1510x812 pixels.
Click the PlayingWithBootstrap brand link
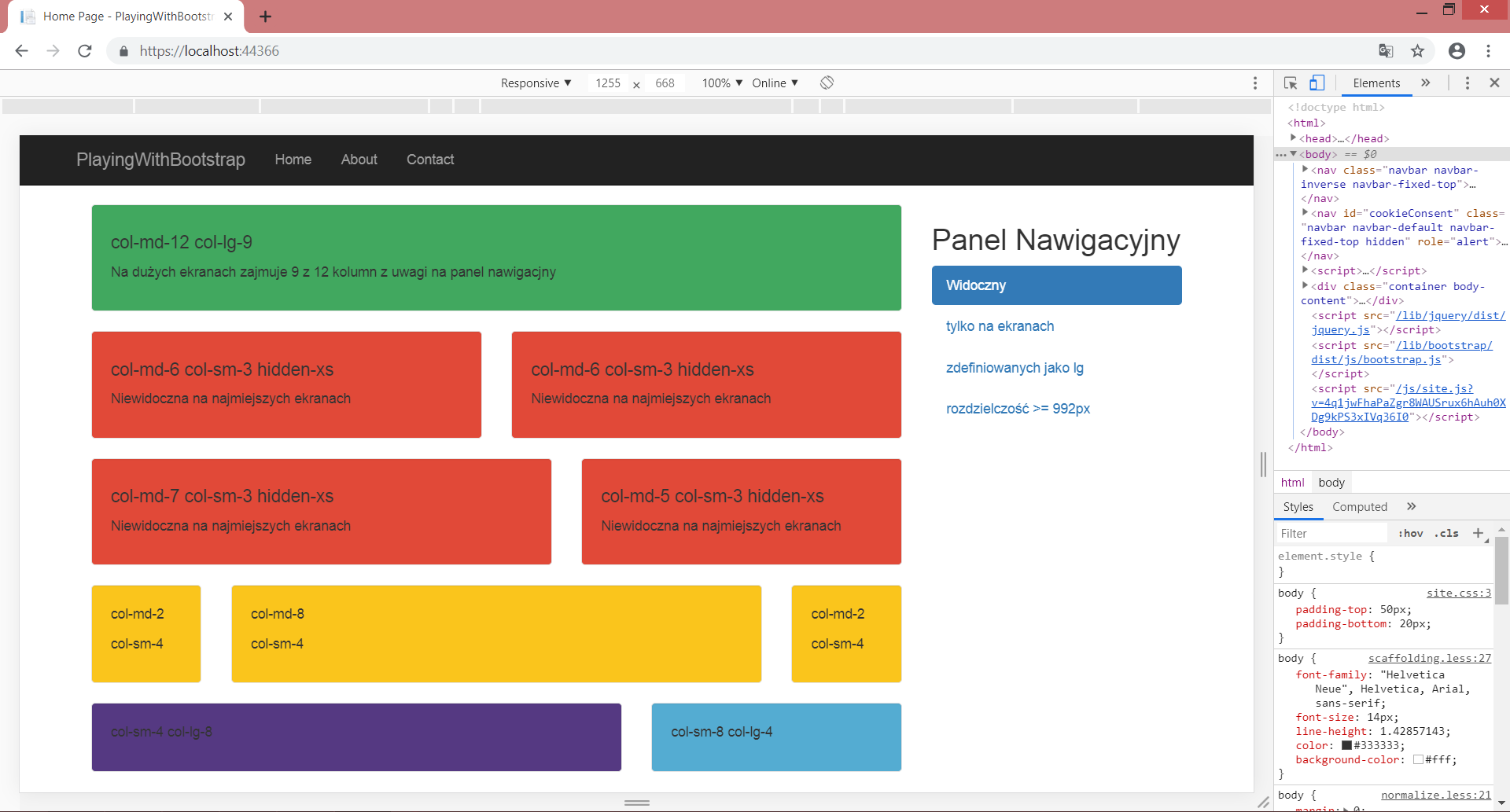pyautogui.click(x=160, y=160)
